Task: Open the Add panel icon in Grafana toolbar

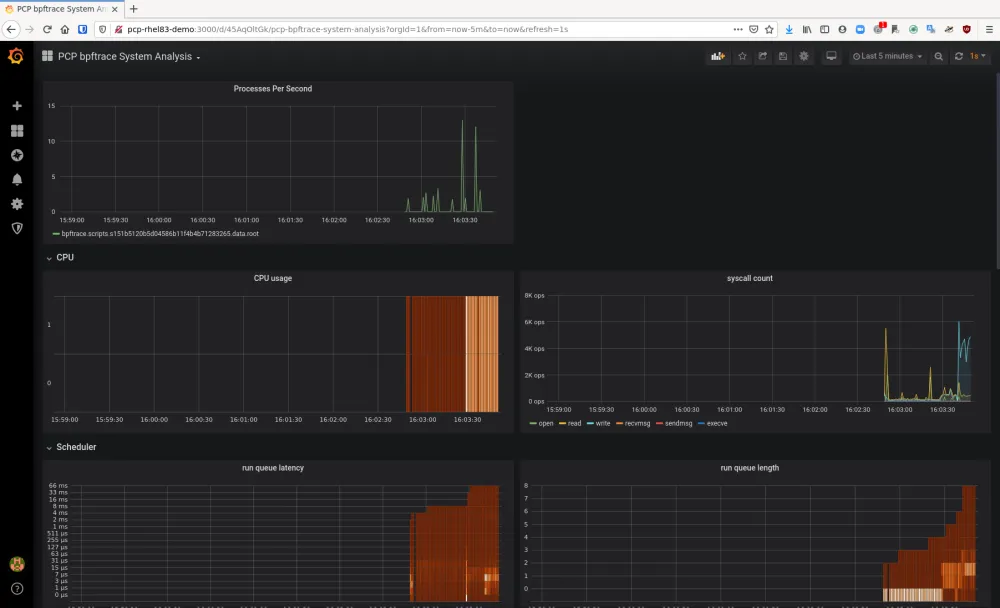Action: pyautogui.click(x=717, y=57)
